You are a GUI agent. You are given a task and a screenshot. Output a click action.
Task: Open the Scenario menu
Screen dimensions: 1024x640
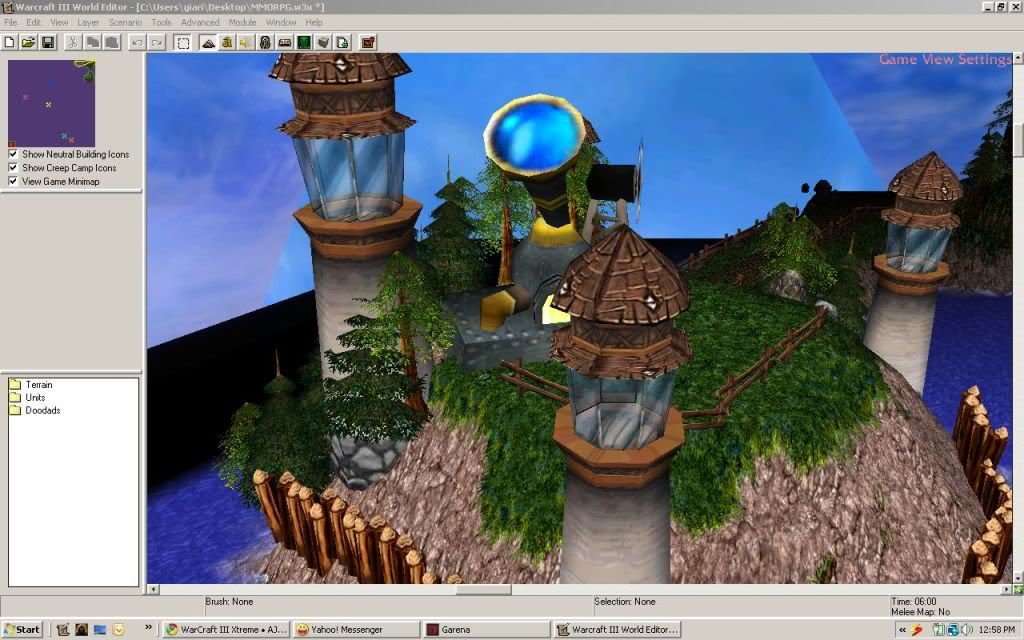(125, 22)
